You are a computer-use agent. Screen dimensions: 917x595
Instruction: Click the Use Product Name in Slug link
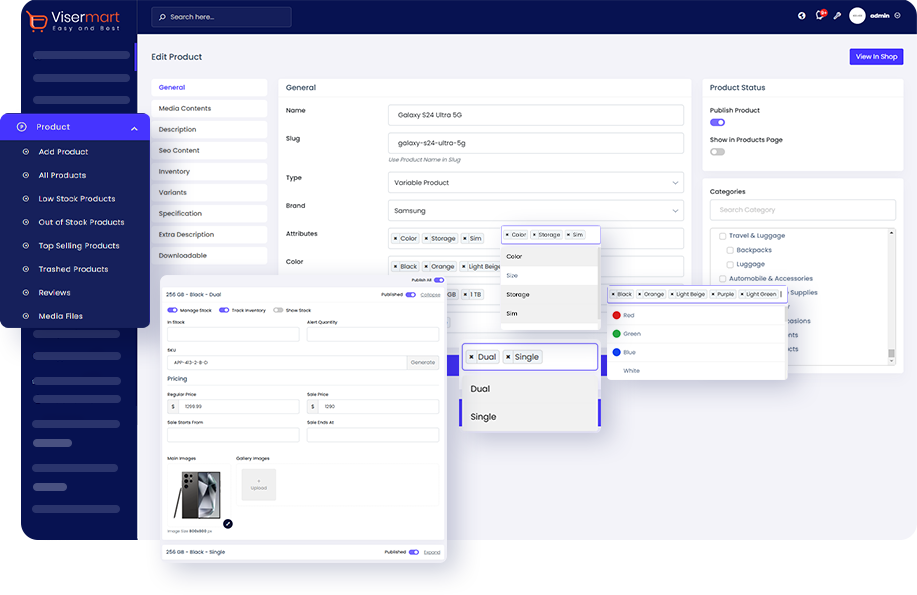(424, 160)
